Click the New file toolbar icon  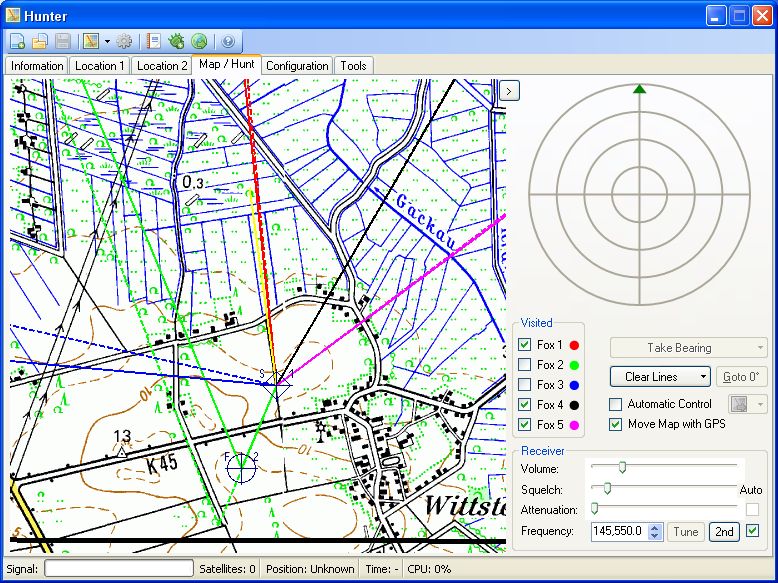coord(19,42)
